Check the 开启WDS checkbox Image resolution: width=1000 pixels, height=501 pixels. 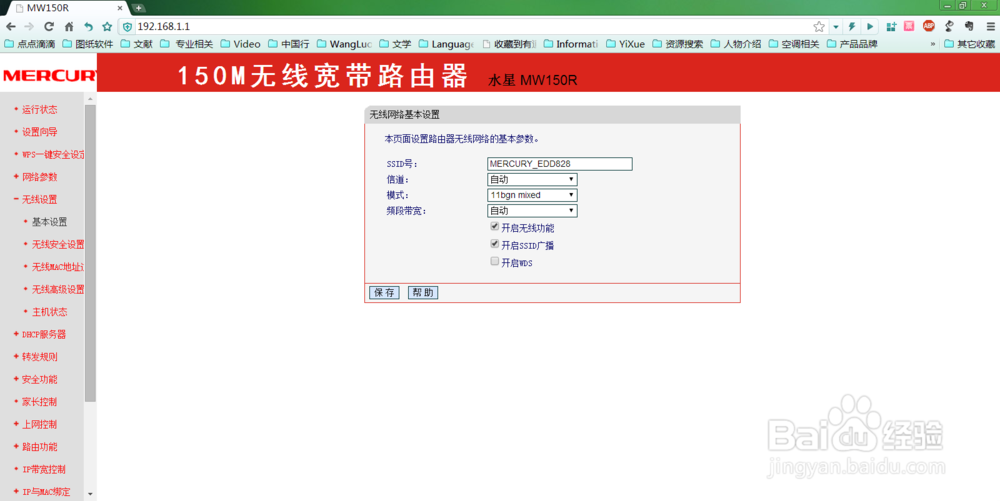click(x=494, y=261)
